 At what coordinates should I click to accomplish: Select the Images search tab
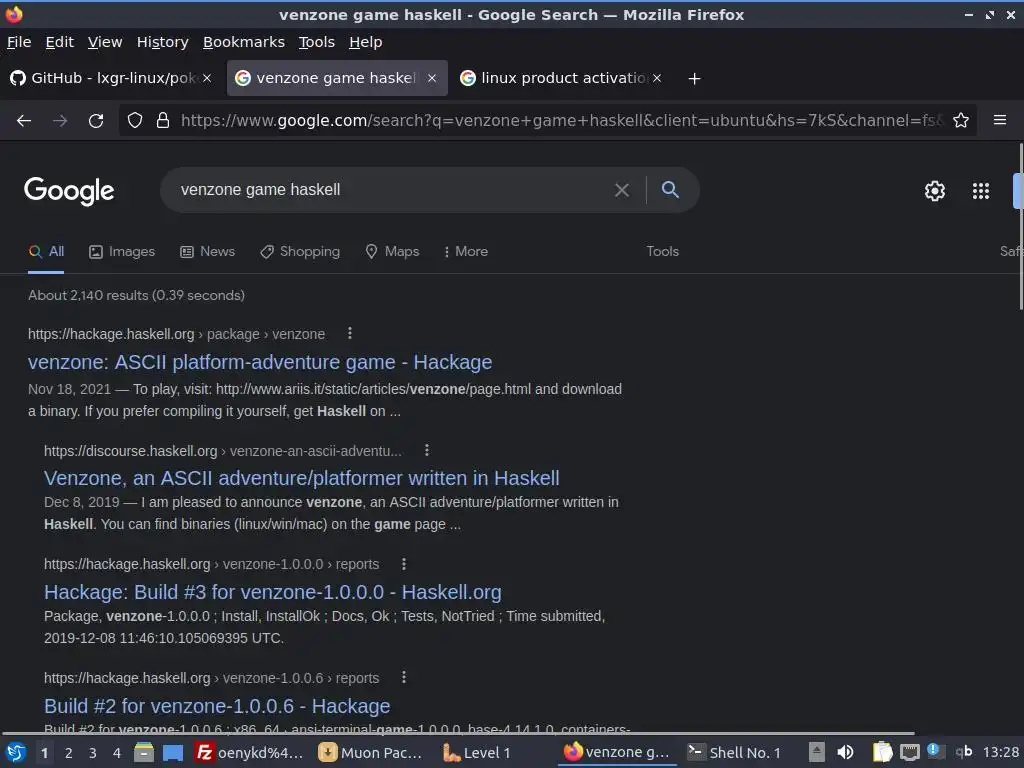pyautogui.click(x=122, y=252)
